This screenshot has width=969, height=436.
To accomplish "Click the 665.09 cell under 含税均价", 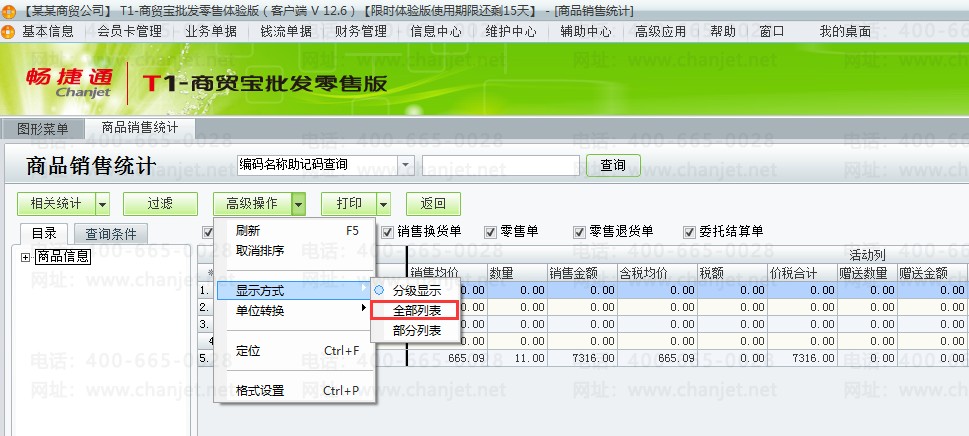I will pos(657,358).
